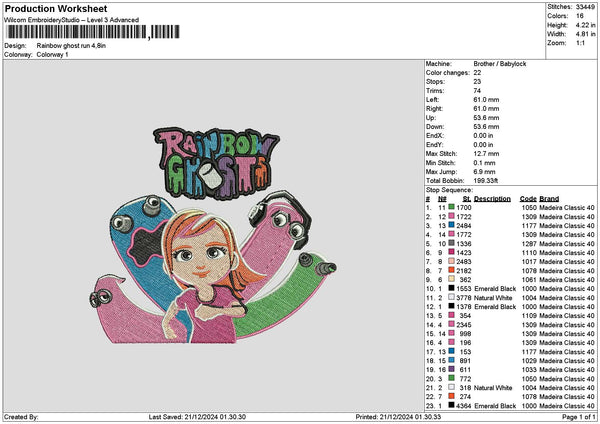Click 'Emerald Black' description in stop row 12
The width and height of the screenshot is (600, 424).
click(495, 307)
